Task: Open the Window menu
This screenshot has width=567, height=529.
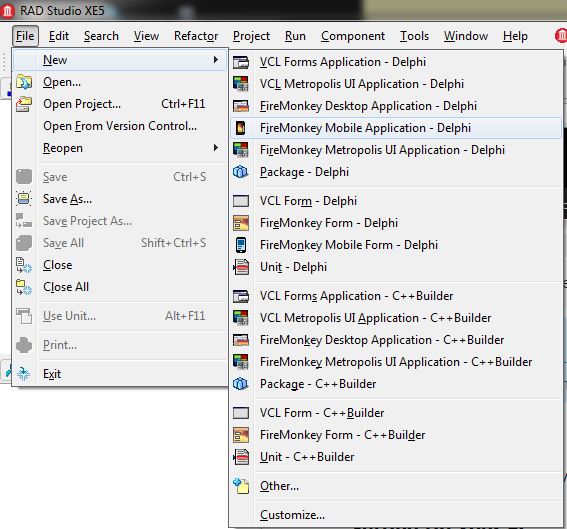Action: 466,36
